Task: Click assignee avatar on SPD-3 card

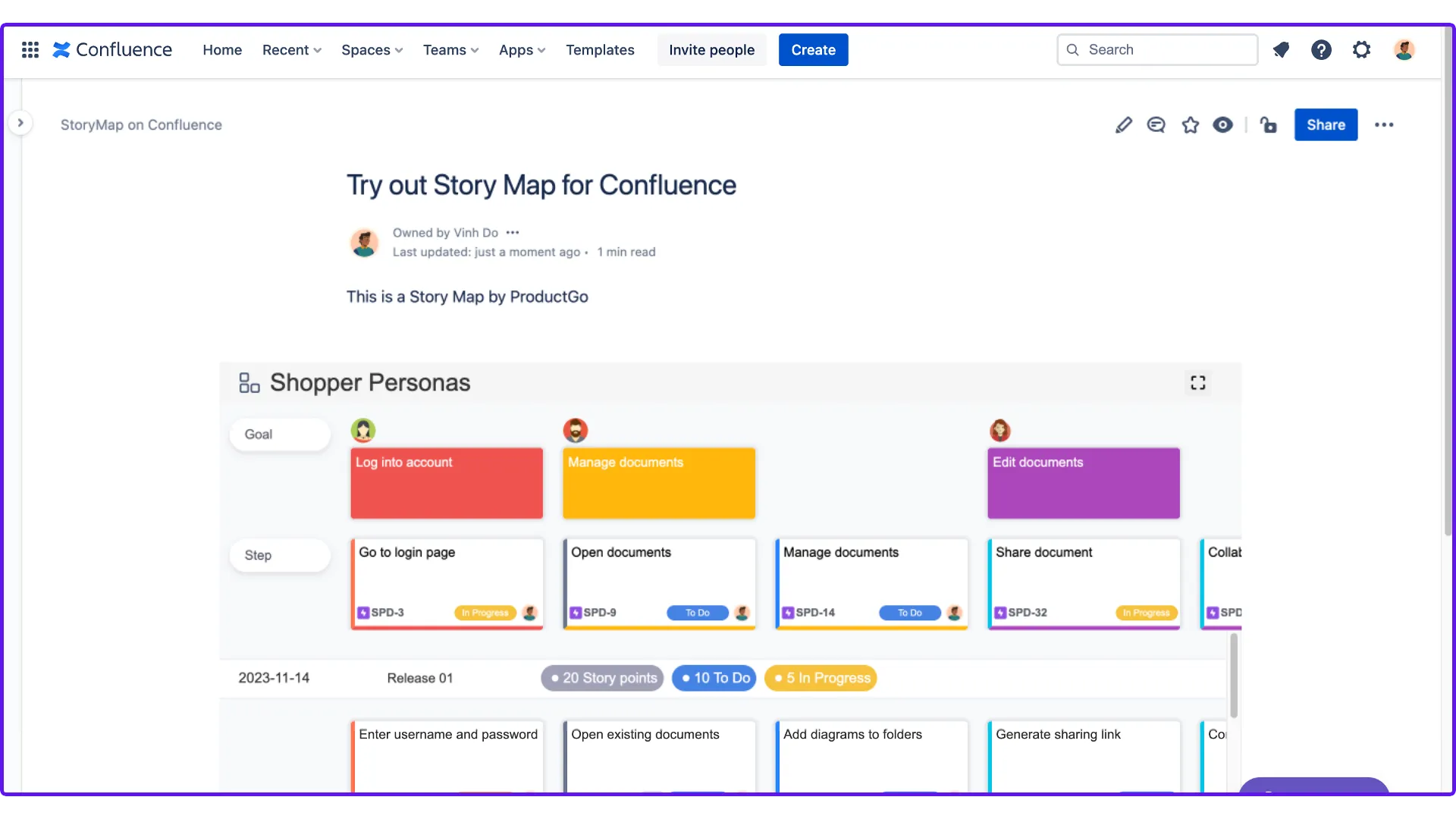Action: 530,613
